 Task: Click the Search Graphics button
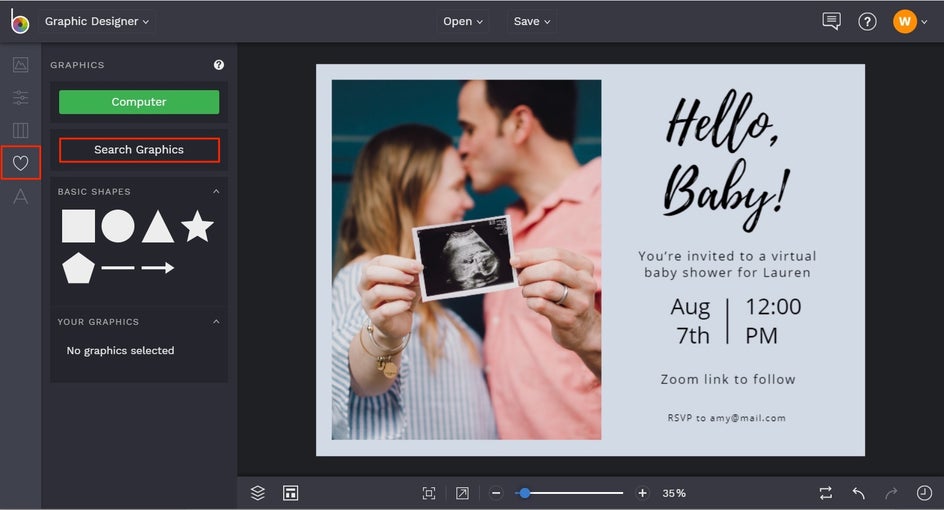(x=139, y=150)
